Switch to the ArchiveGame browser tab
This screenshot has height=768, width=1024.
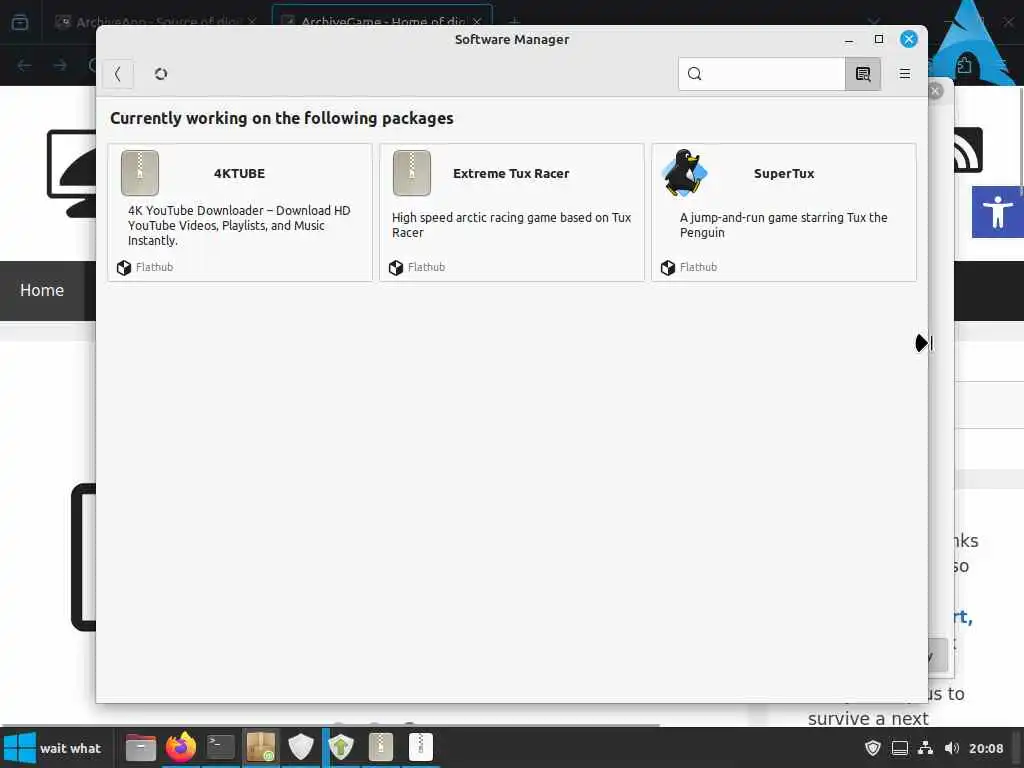(382, 22)
